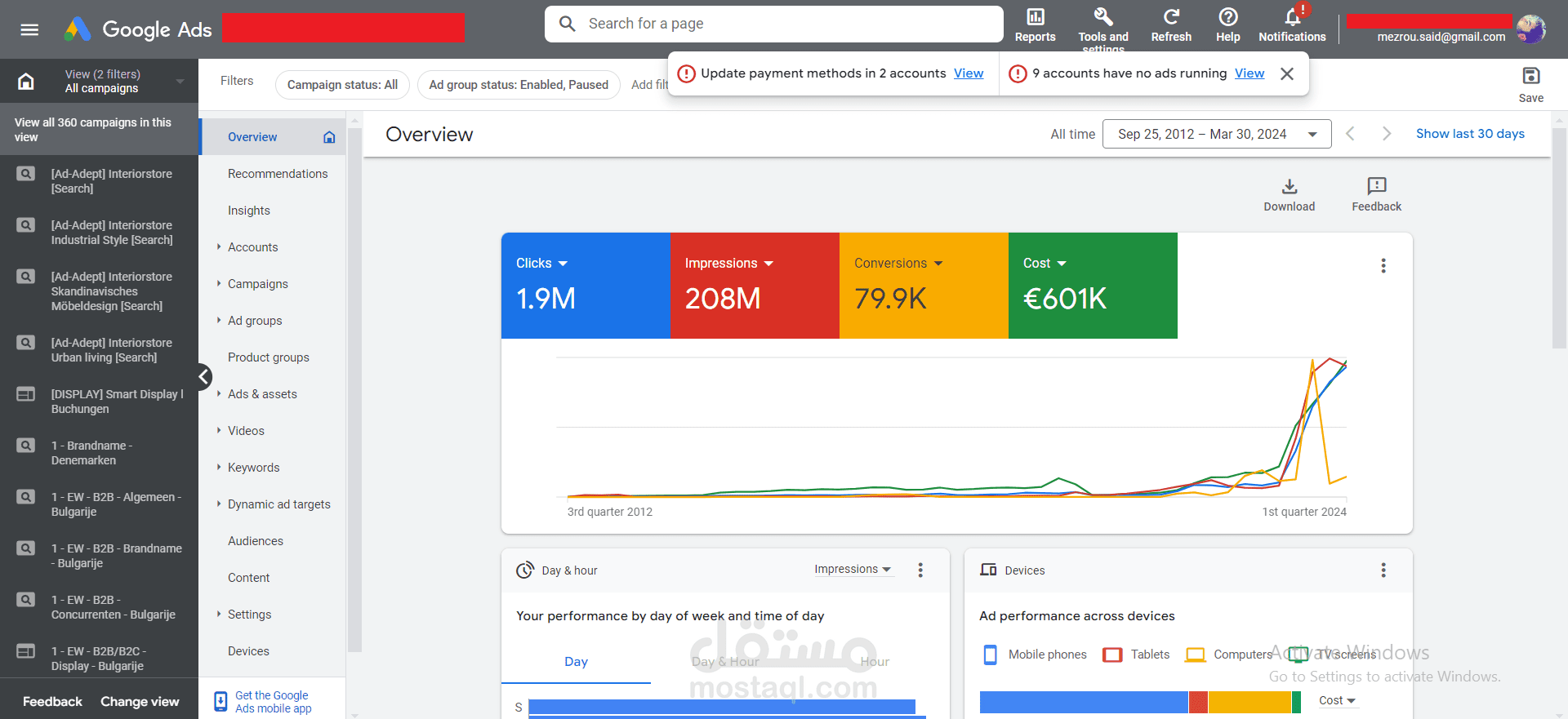The width and height of the screenshot is (1568, 719).
Task: Dismiss the alert banner with X
Action: coord(1287,73)
